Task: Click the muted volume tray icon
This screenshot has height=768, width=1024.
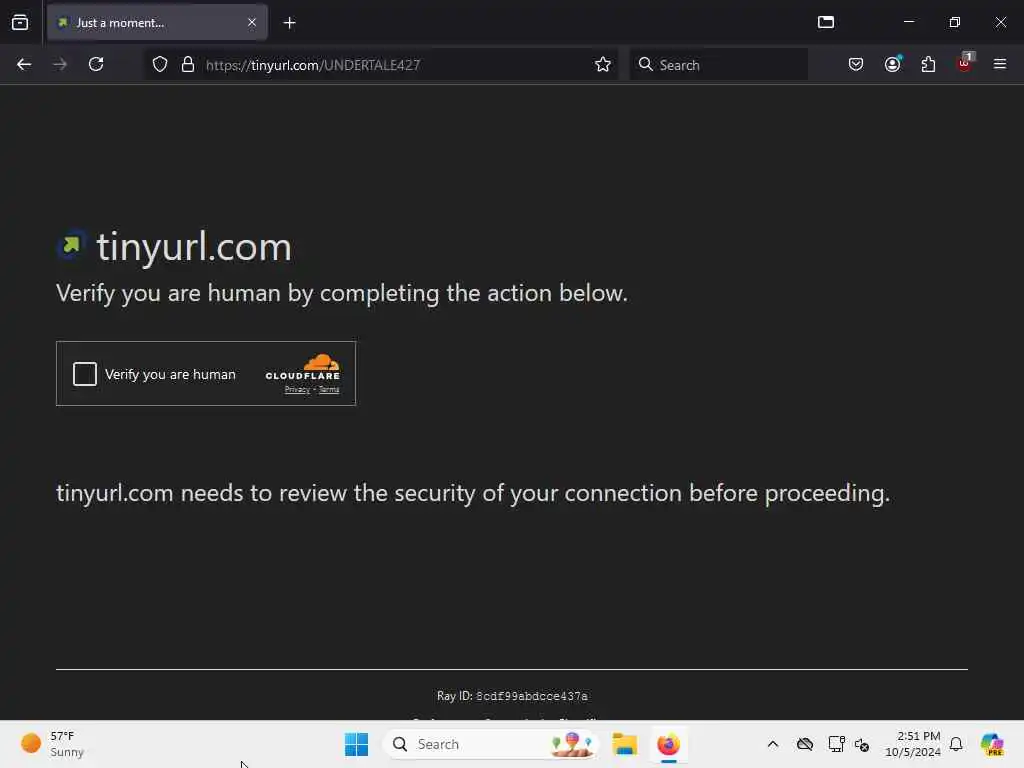Action: click(x=862, y=744)
